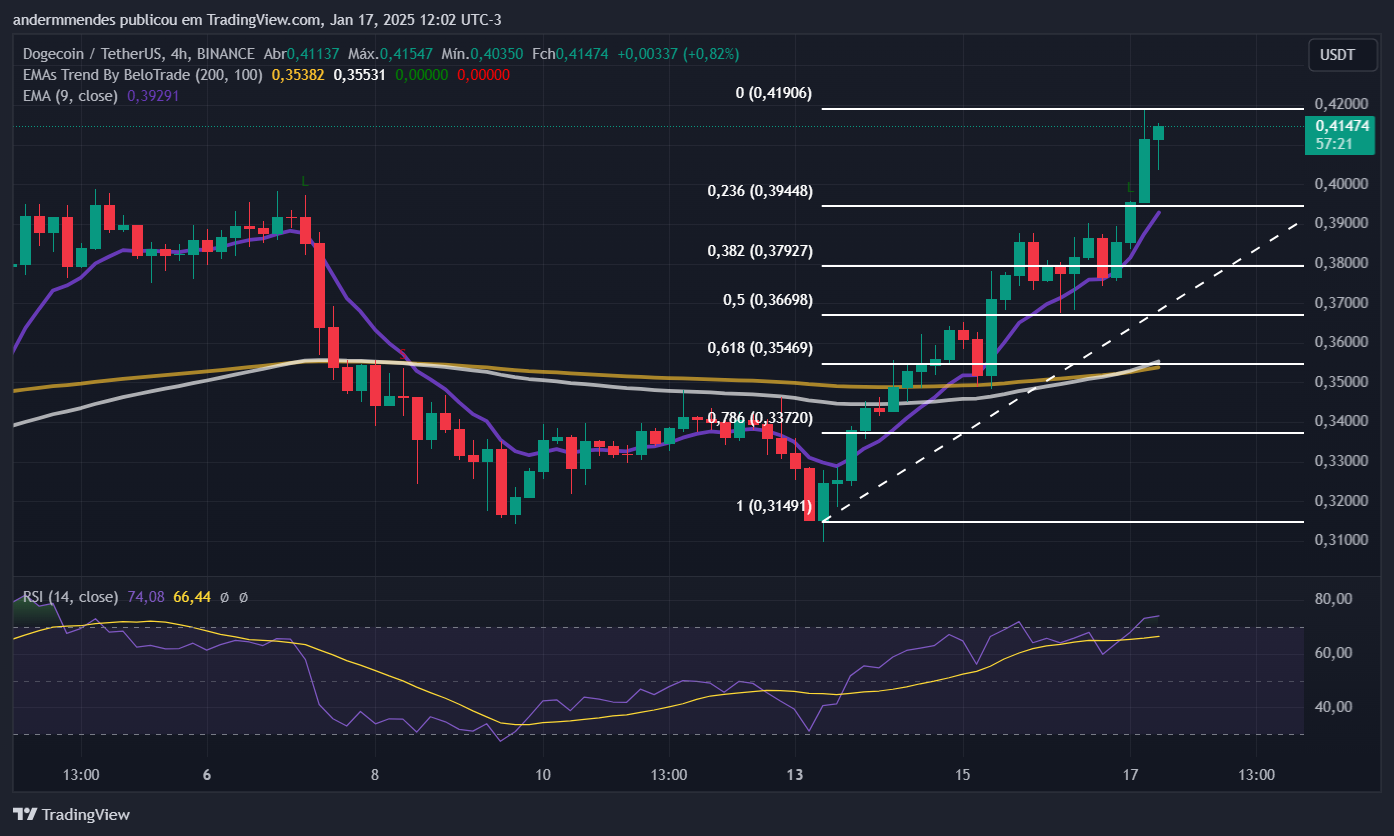The height and width of the screenshot is (836, 1394).
Task: Click 80,00 on the RSI scale
Action: (x=1334, y=599)
